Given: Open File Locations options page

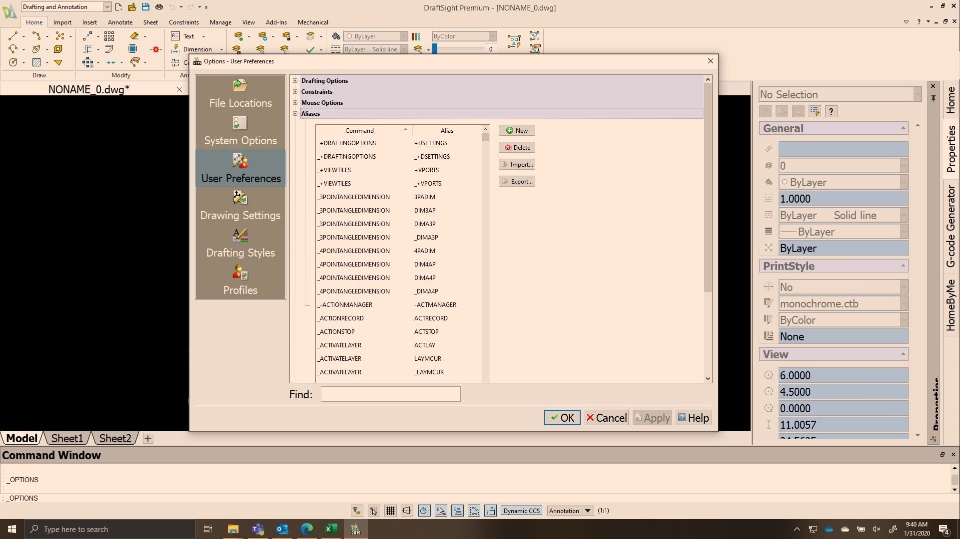Looking at the screenshot, I should [240, 94].
